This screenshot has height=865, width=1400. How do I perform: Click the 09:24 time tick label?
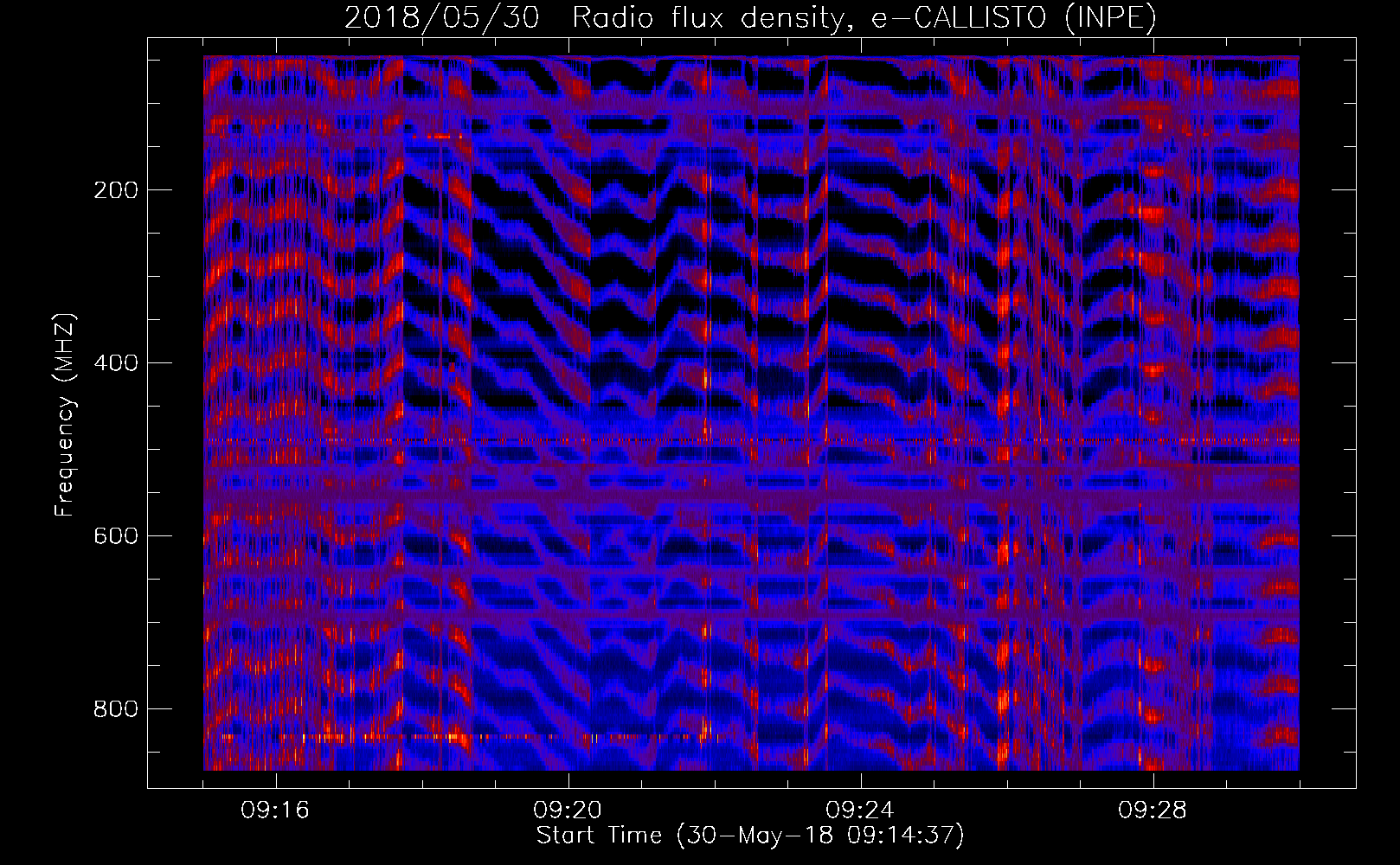point(860,811)
